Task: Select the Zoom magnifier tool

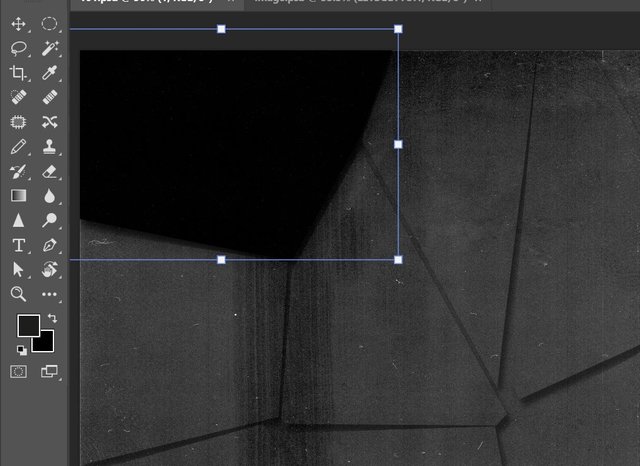Action: 18,294
